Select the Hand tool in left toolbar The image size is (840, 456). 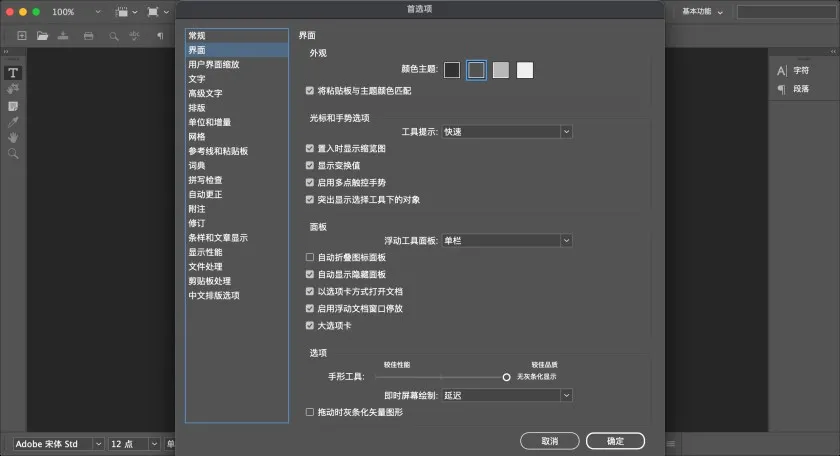point(13,138)
